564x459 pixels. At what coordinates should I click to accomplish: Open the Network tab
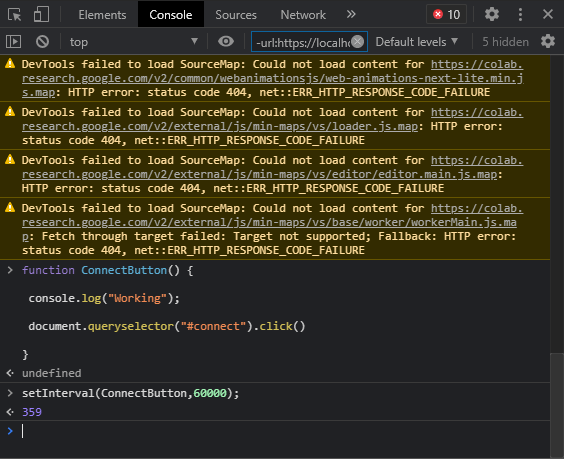pos(303,15)
